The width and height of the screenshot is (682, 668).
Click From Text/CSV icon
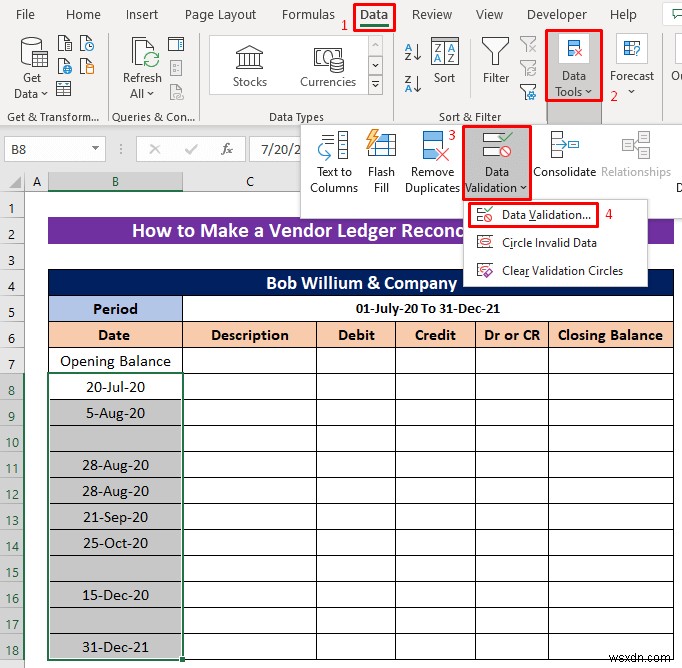65,44
